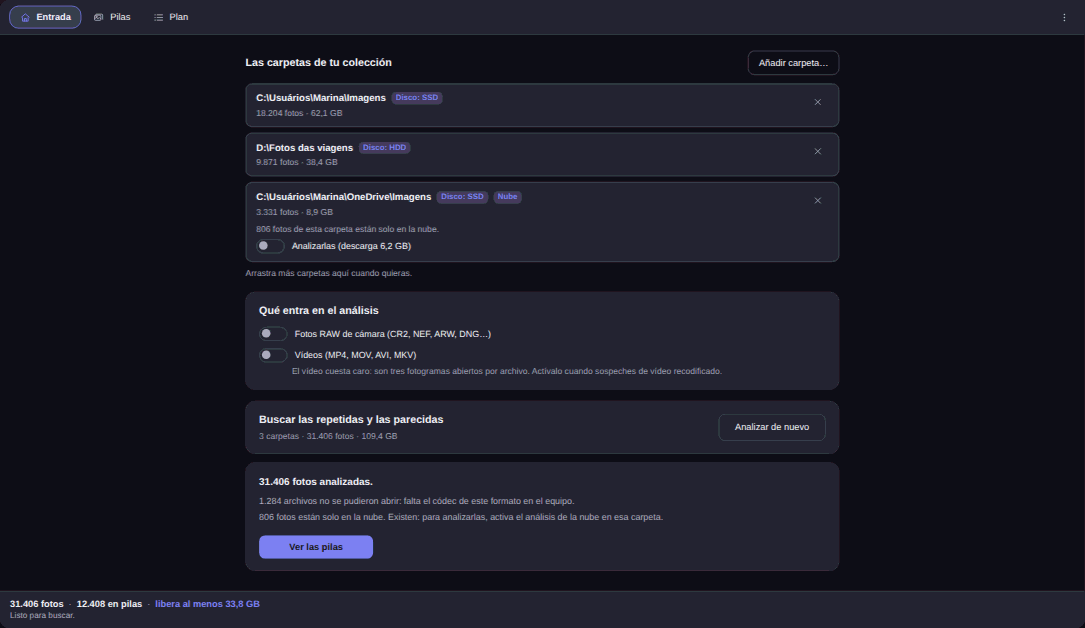The height and width of the screenshot is (628, 1085).
Task: Select the Entrada tab
Action: (x=45, y=17)
